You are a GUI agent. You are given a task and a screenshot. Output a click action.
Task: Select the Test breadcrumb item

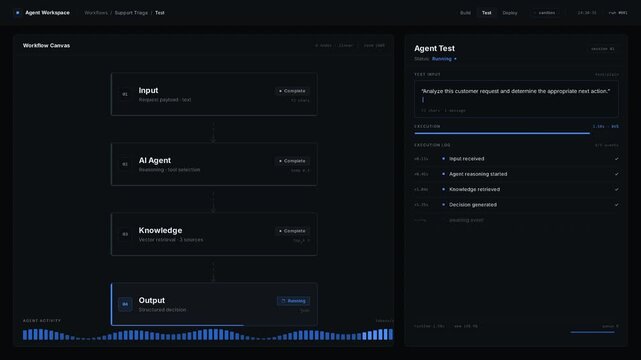pos(160,13)
